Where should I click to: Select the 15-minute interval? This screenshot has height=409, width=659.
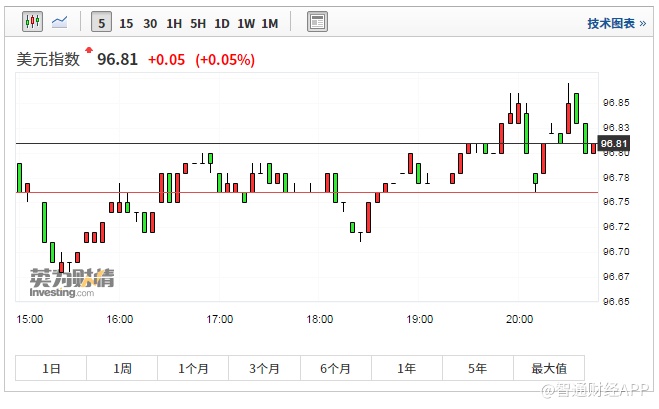click(126, 22)
